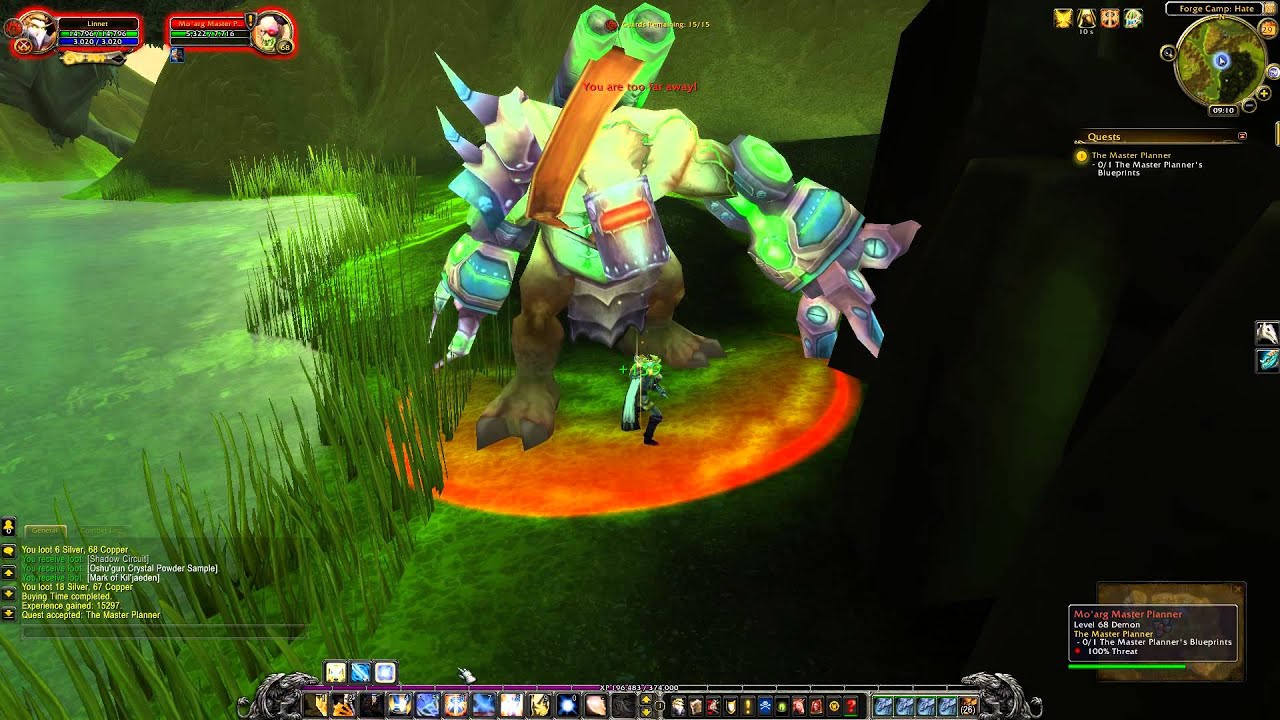Click the [Shadow Circuit] item link in chat
The width and height of the screenshot is (1280, 720).
(x=118, y=559)
